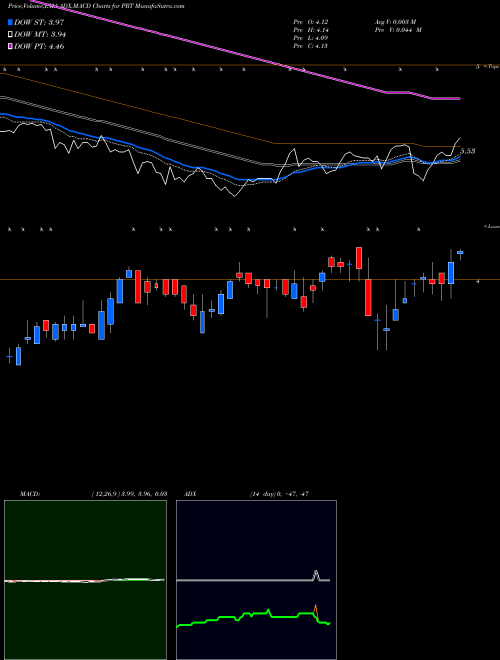Click the last blue candlestick on the right
The height and width of the screenshot is (660, 500).
[460, 253]
